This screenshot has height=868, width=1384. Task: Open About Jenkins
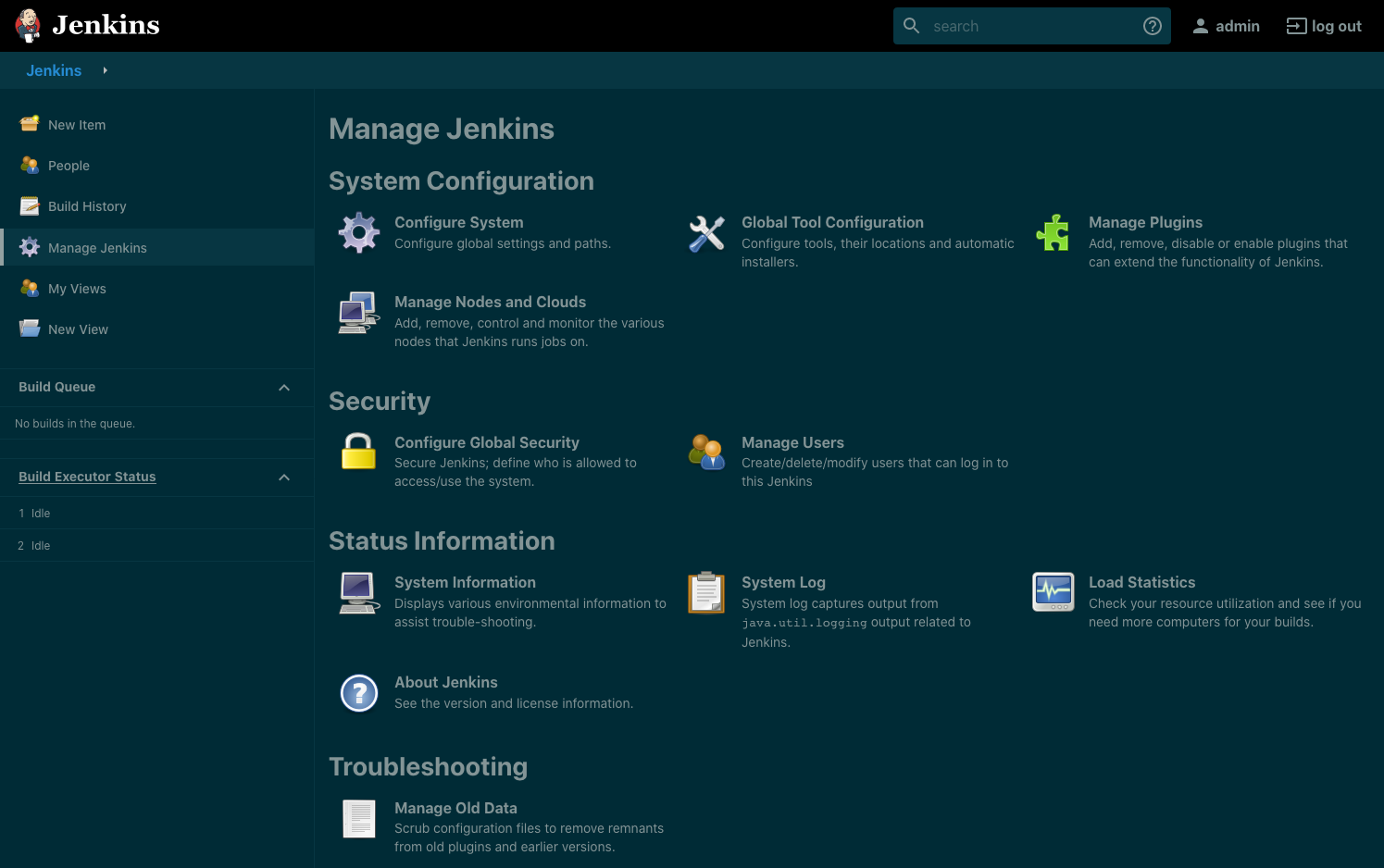click(445, 682)
